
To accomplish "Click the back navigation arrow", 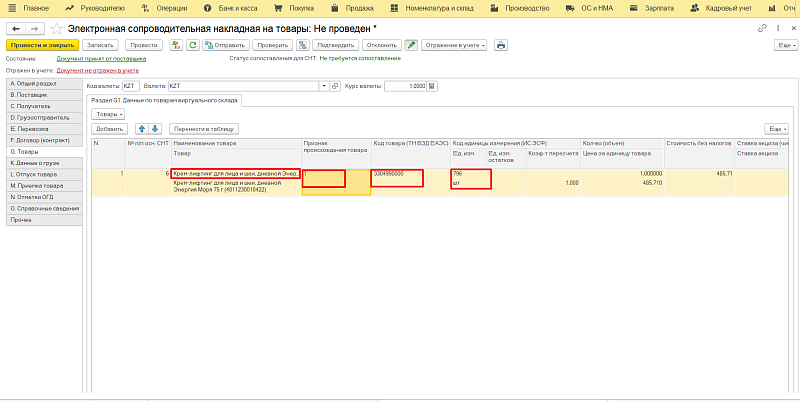I will tap(13, 28).
